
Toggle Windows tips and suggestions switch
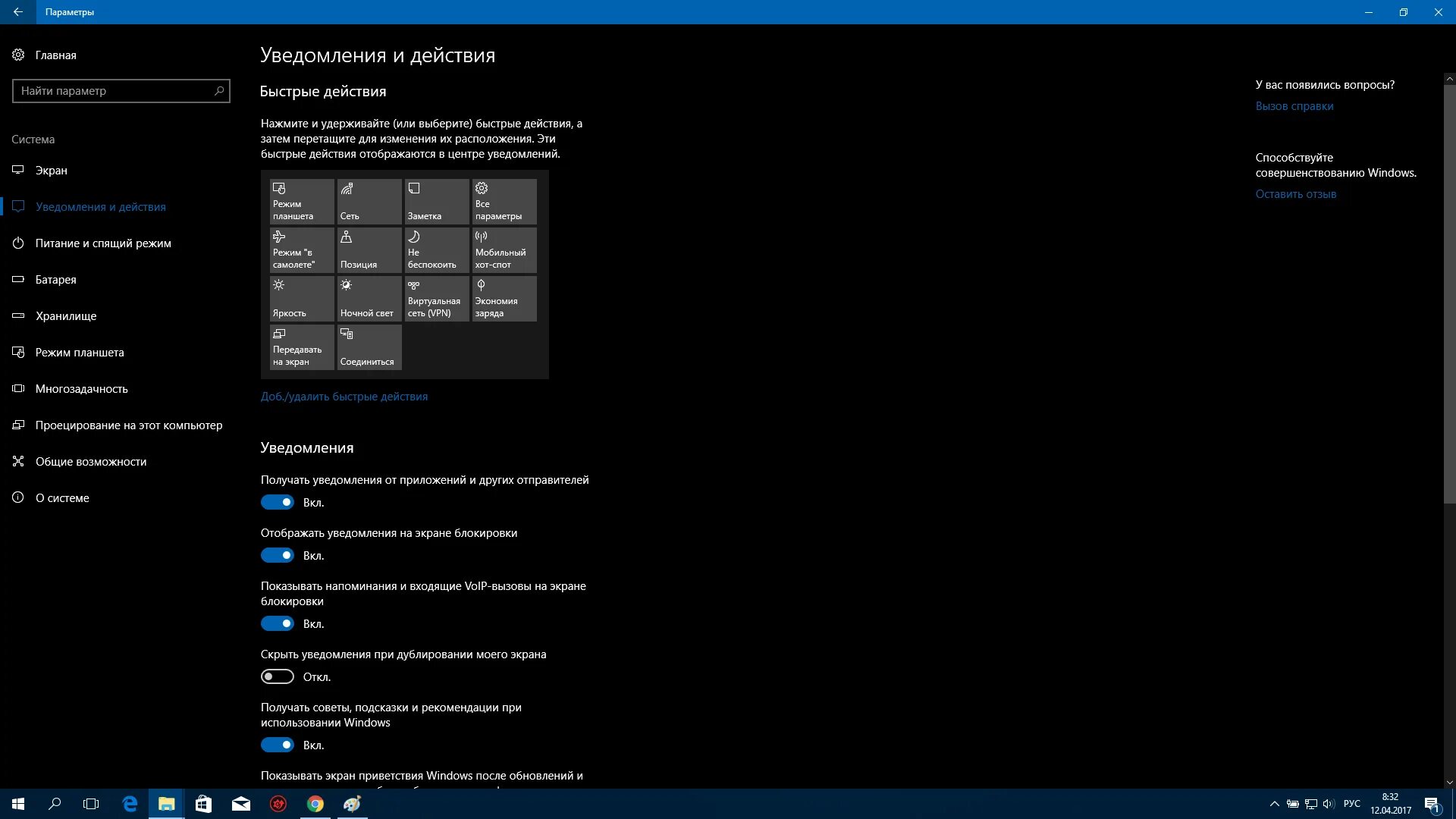(x=278, y=745)
